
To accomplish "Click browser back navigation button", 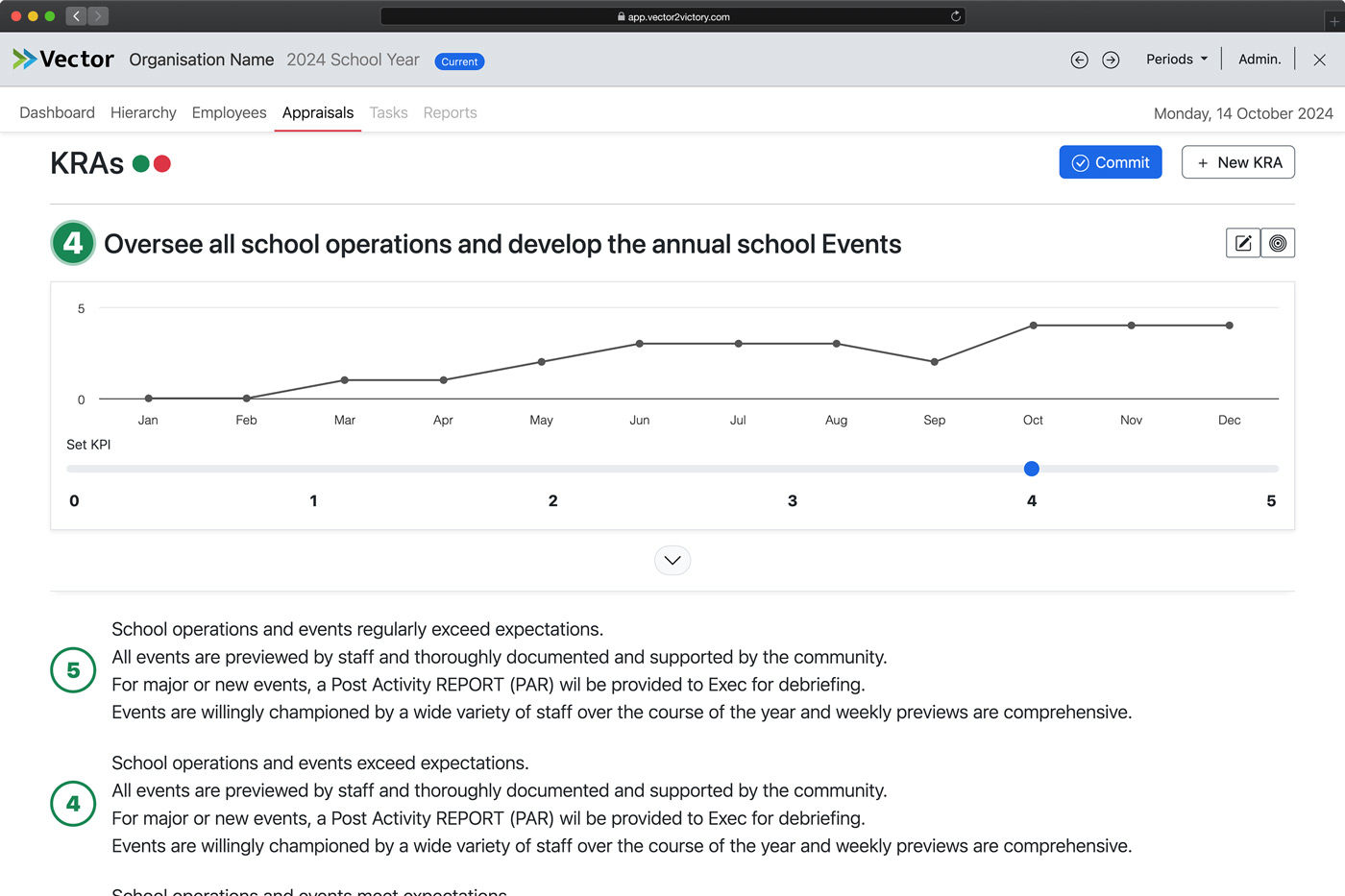I will pyautogui.click(x=76, y=16).
